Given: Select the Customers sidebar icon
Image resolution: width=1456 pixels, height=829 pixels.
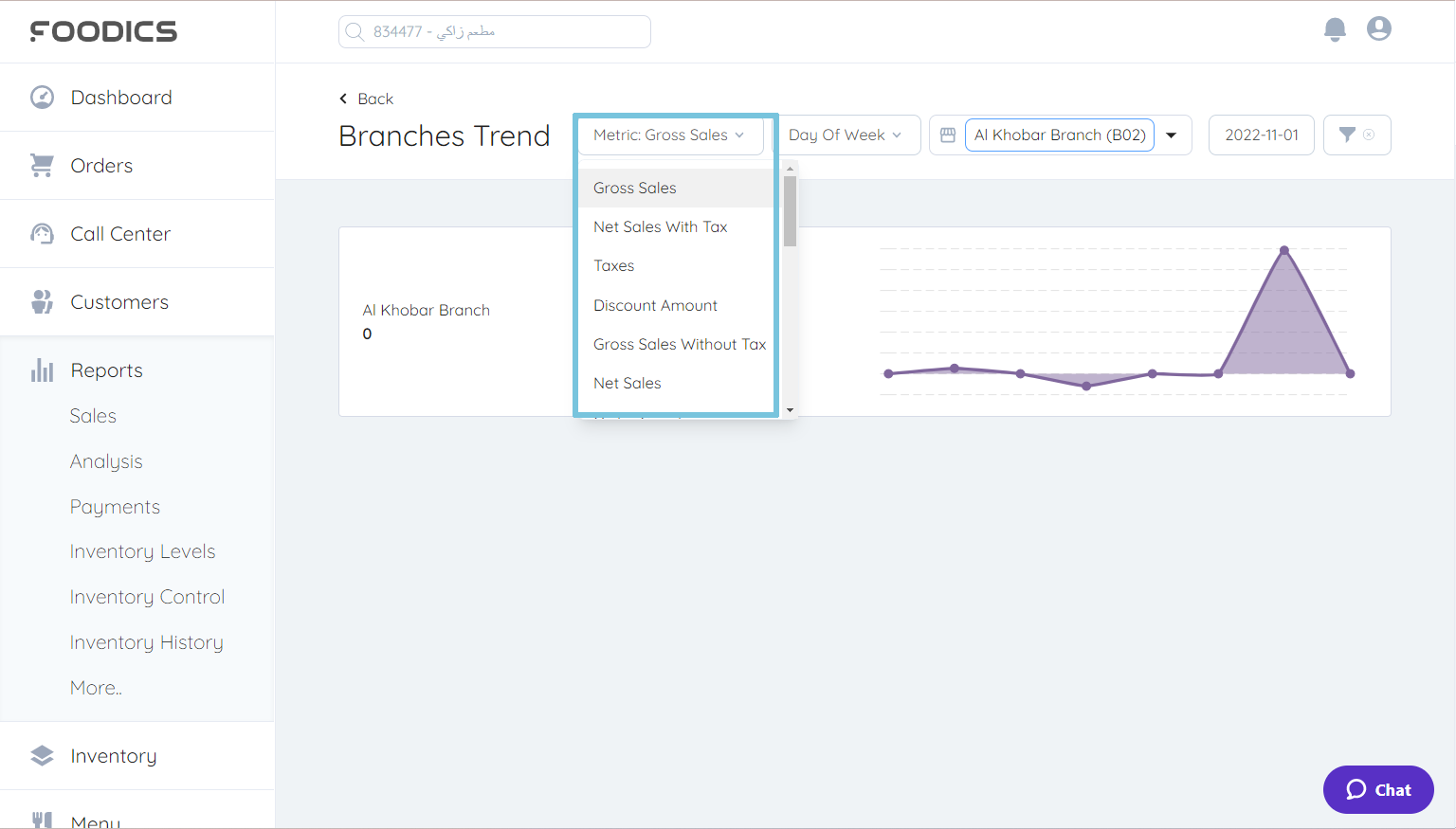Looking at the screenshot, I should (42, 301).
